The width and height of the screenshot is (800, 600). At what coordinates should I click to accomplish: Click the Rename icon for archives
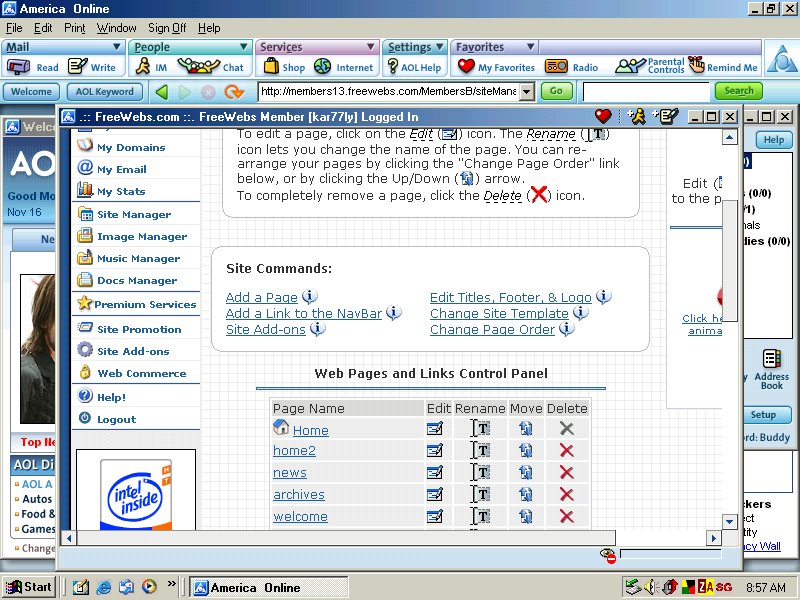coord(481,494)
